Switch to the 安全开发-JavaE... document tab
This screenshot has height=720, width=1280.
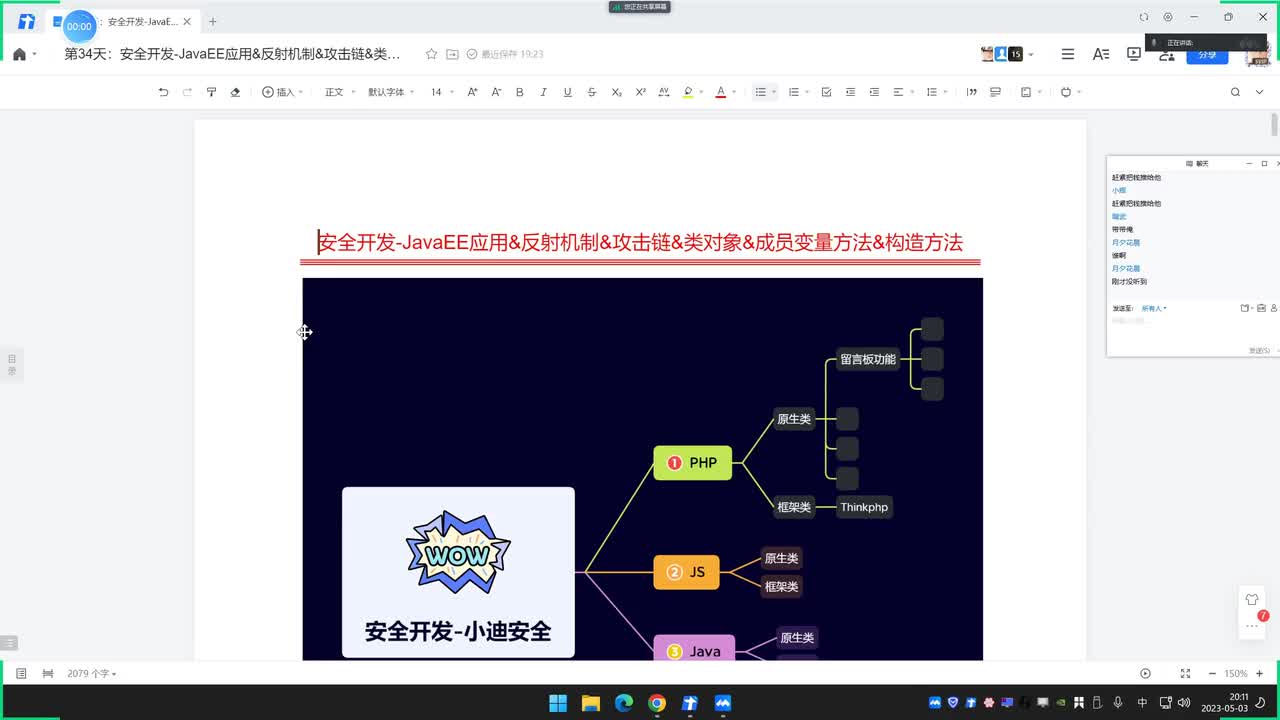[x=125, y=21]
